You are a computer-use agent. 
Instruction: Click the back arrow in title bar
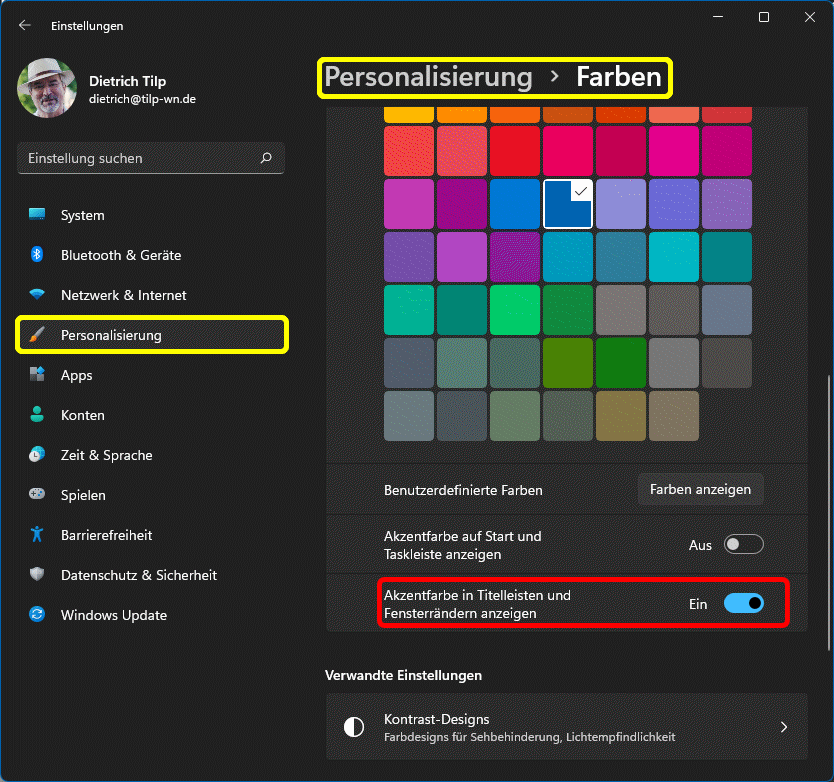(x=25, y=25)
